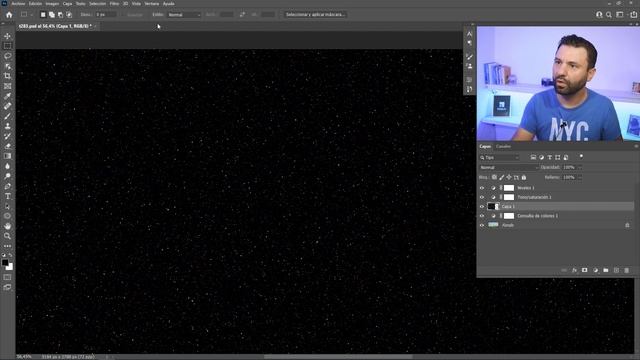This screenshot has height=360, width=640.
Task: Select the Pen tool
Action: click(7, 186)
